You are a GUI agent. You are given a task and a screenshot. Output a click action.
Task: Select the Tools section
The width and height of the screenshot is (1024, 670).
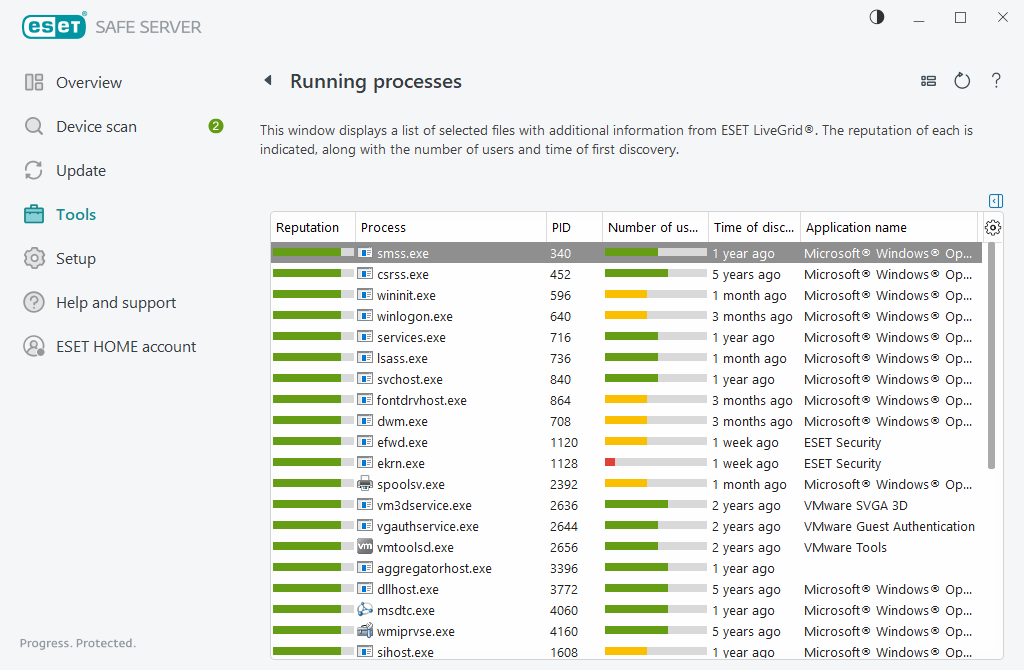pyautogui.click(x=76, y=214)
